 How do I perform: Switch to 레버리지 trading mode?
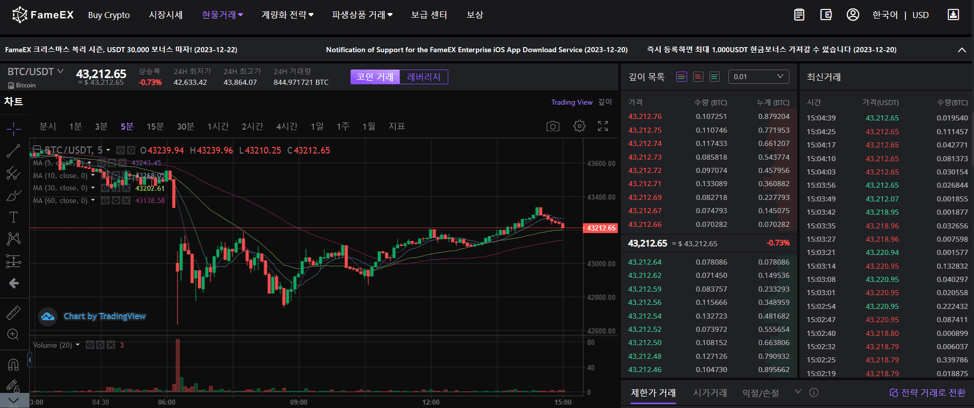click(x=424, y=77)
